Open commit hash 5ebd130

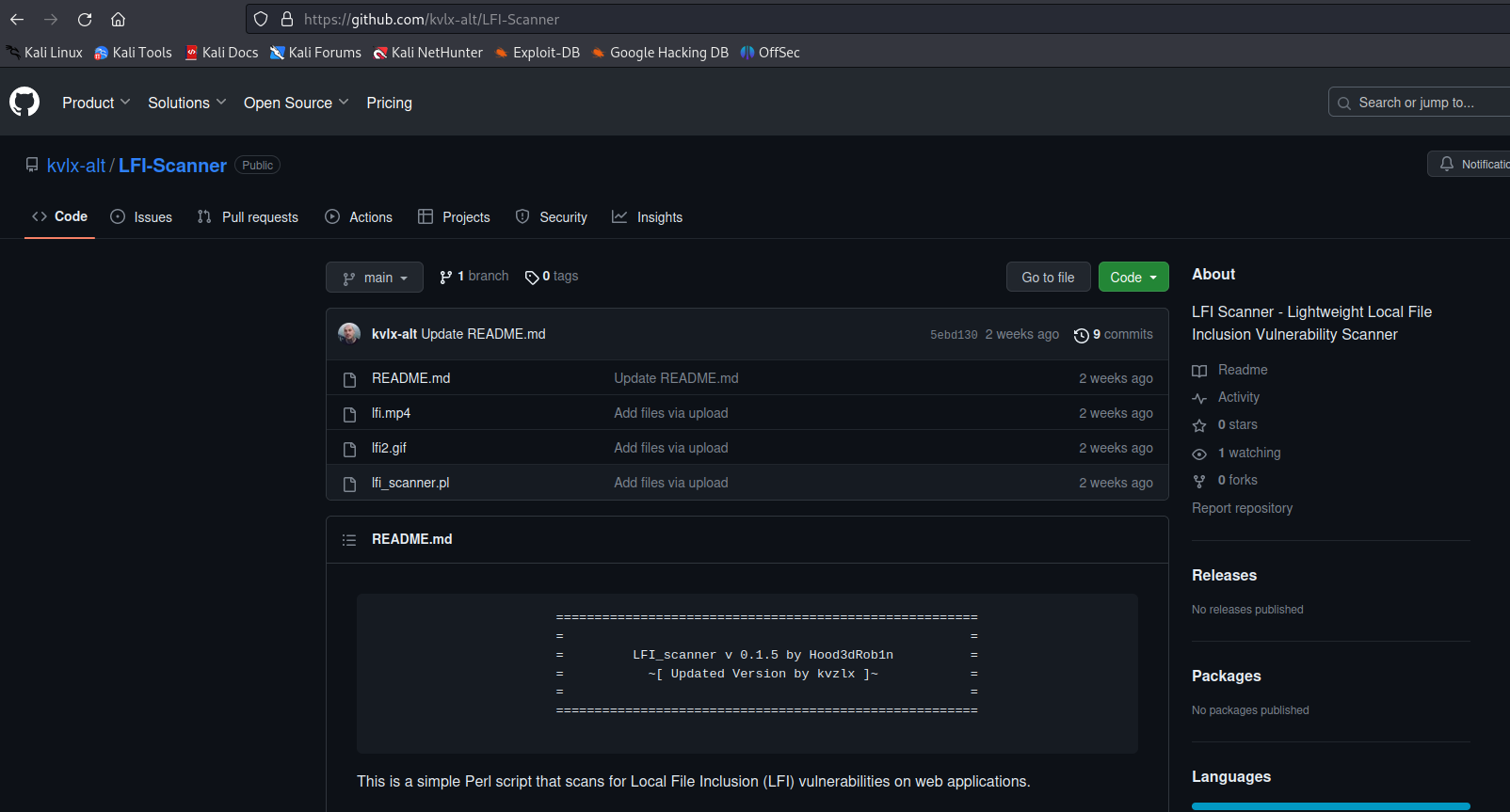pos(954,335)
